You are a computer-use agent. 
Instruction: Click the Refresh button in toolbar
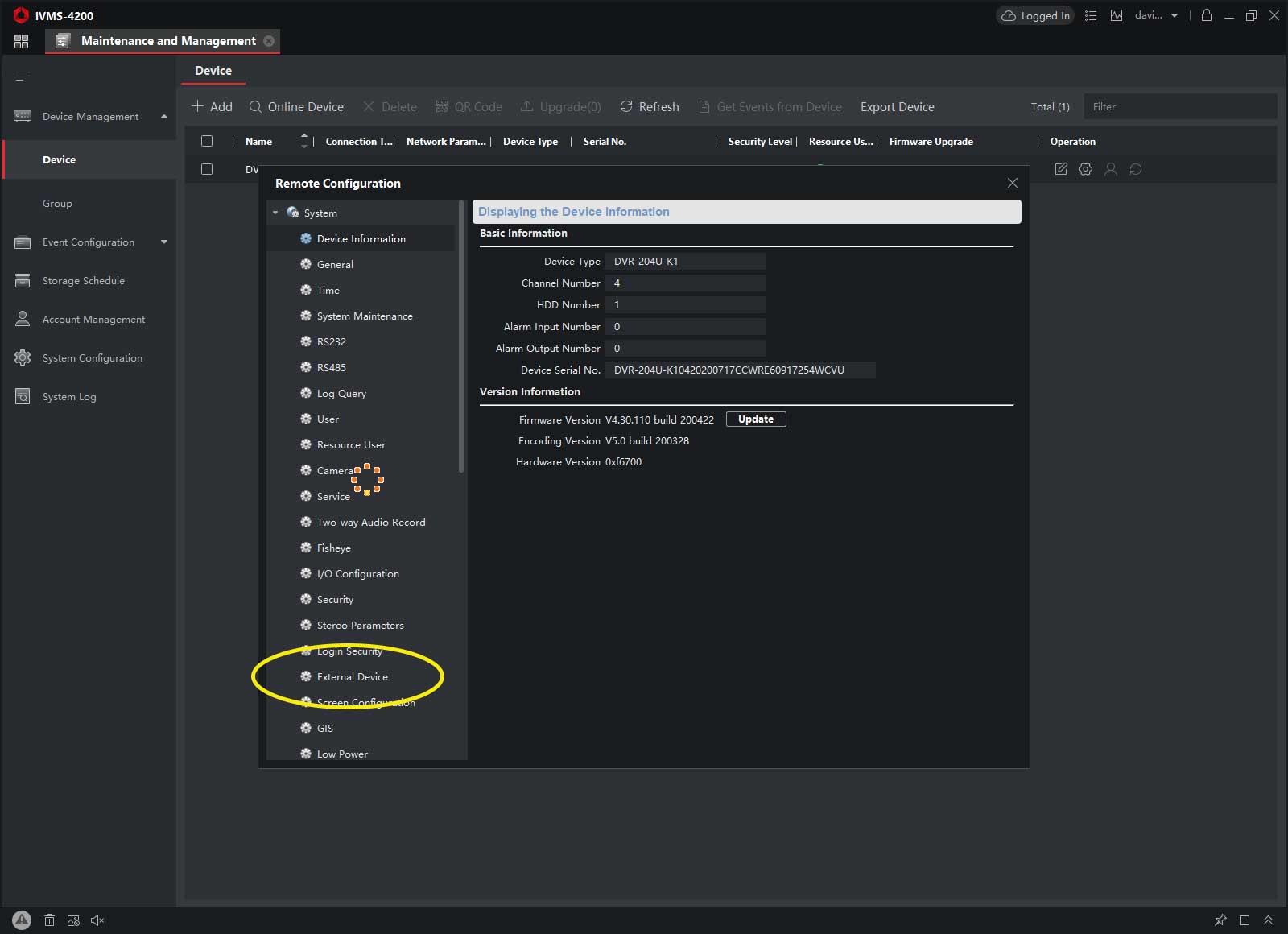pos(649,106)
